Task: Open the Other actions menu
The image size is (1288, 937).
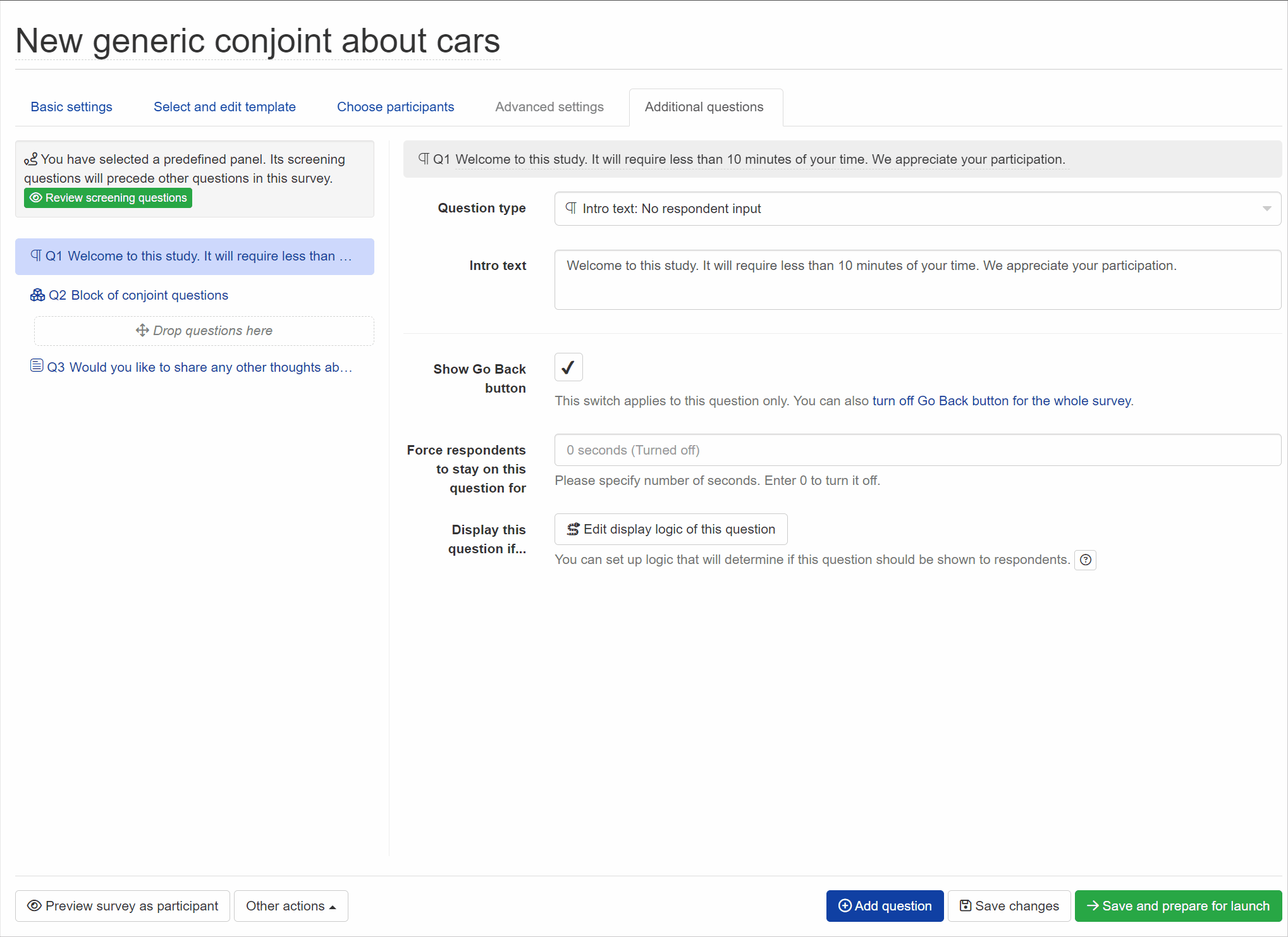Action: 291,906
